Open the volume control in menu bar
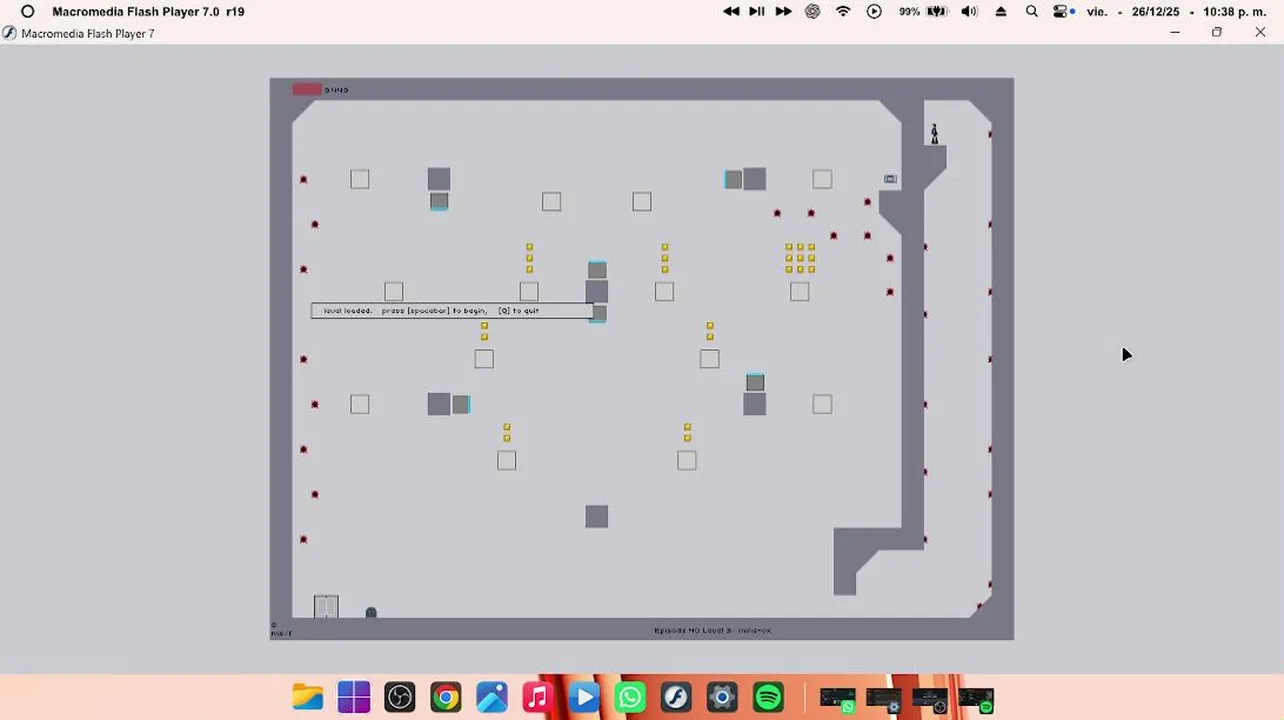 [969, 11]
